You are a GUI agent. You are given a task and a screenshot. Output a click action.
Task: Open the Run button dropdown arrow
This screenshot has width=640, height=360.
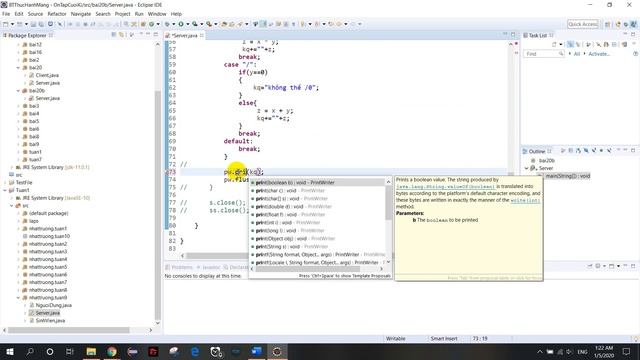[187, 24]
